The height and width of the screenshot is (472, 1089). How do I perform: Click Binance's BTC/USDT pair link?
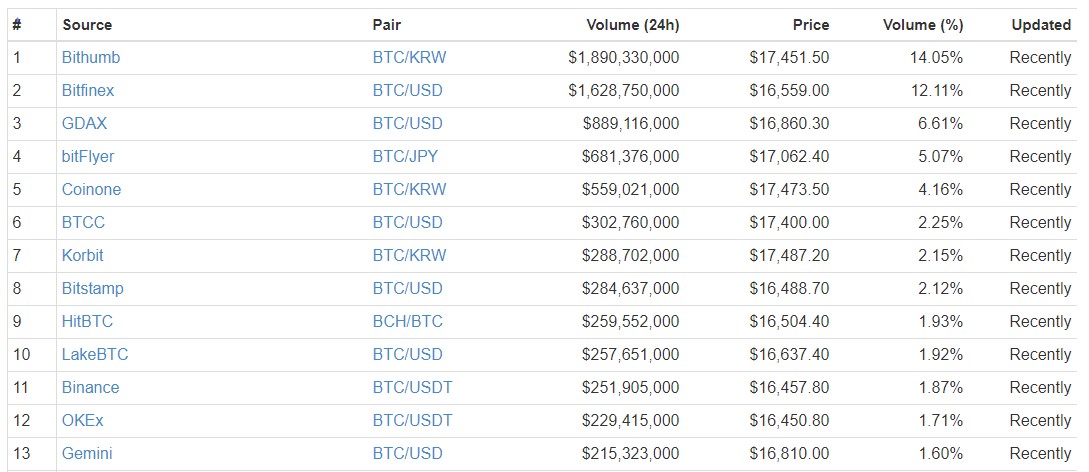coord(412,388)
